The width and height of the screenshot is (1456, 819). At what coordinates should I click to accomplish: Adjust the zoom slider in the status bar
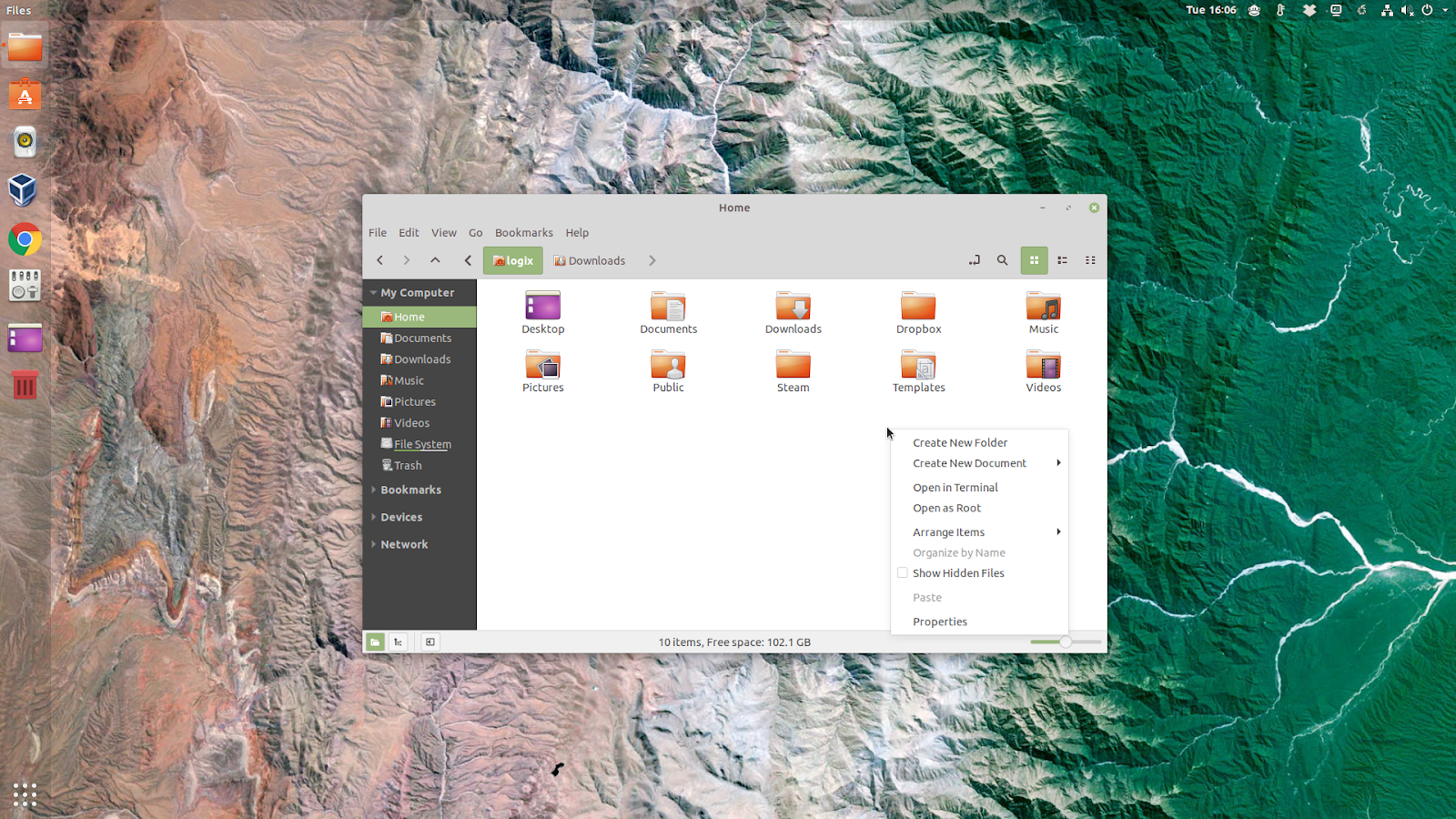pyautogui.click(x=1065, y=642)
